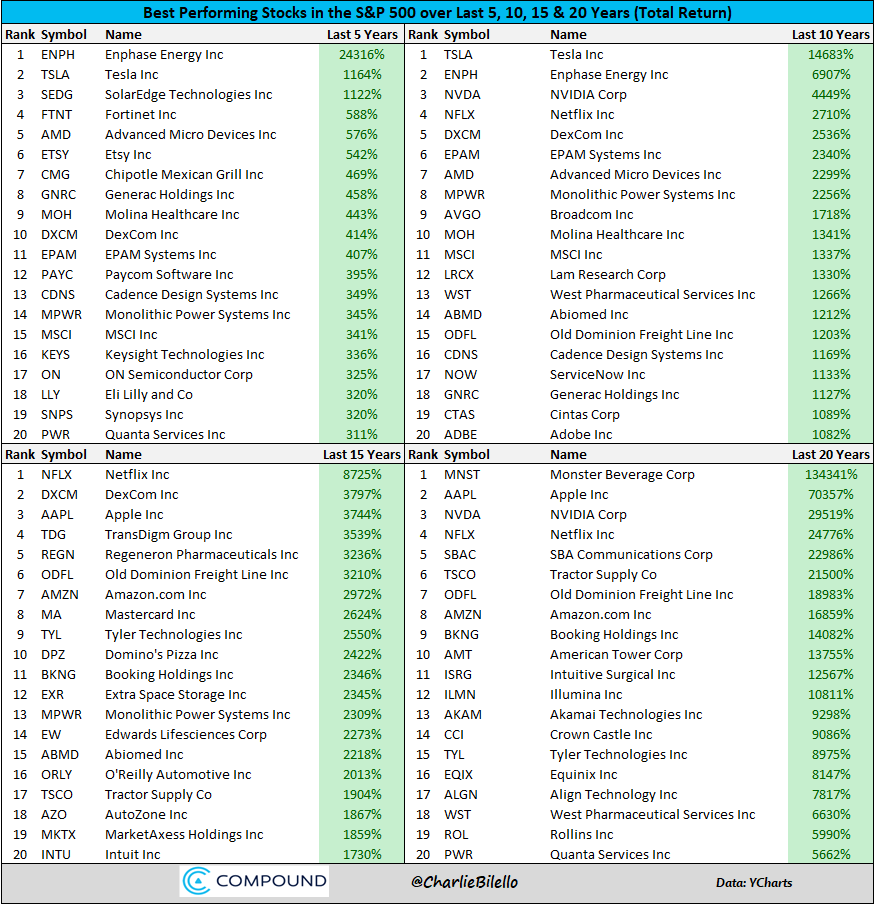This screenshot has height=906, width=876.
Task: Click the ENPH symbol in the 5-year table
Action: pyautogui.click(x=58, y=55)
